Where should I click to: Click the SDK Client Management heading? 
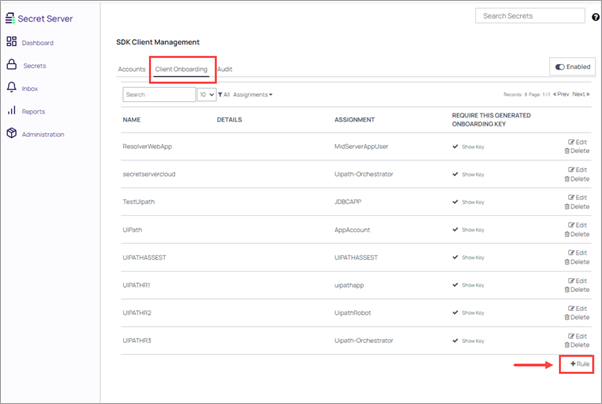click(158, 42)
